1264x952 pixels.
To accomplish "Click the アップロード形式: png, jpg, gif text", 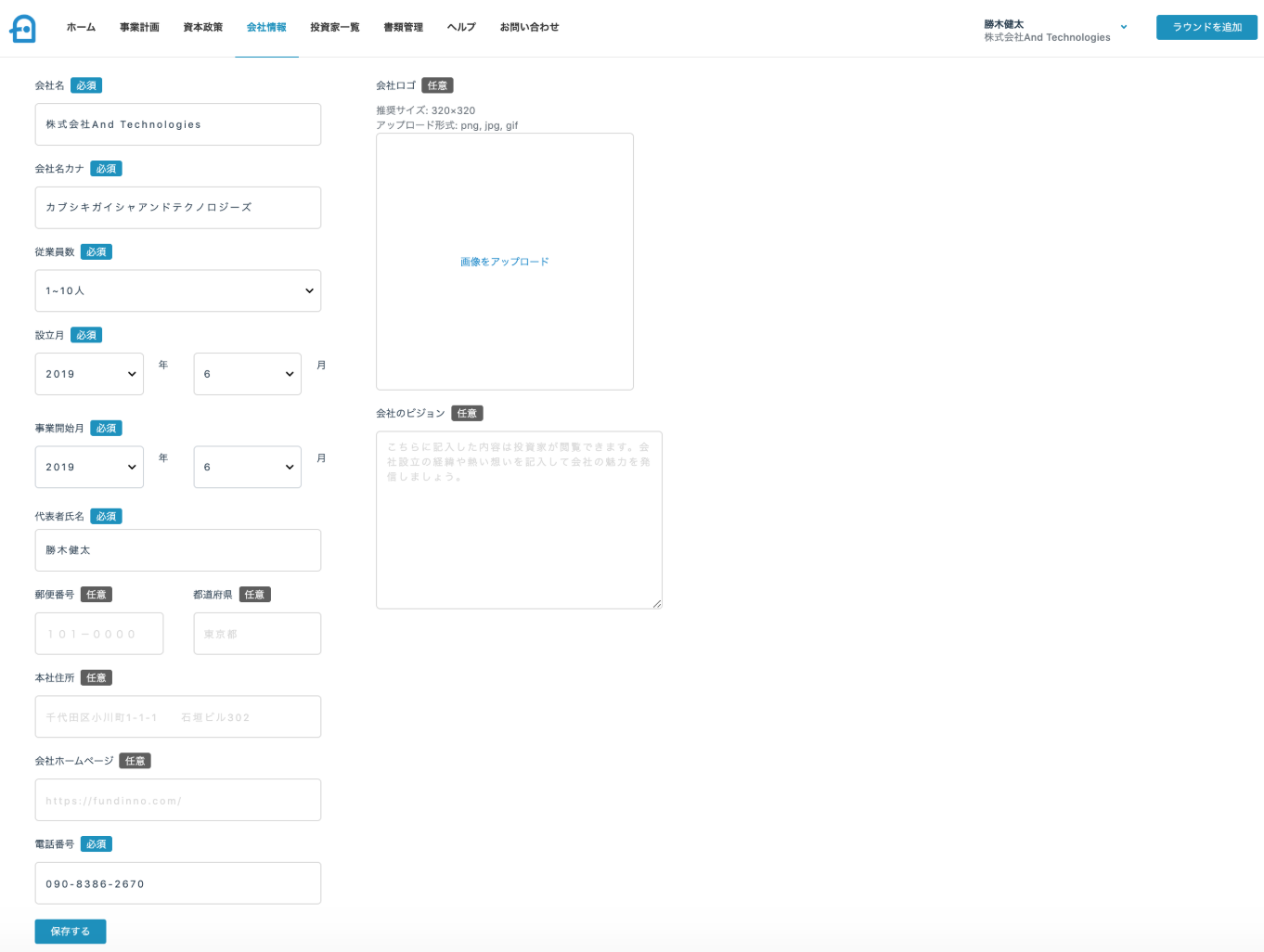I will pyautogui.click(x=447, y=125).
